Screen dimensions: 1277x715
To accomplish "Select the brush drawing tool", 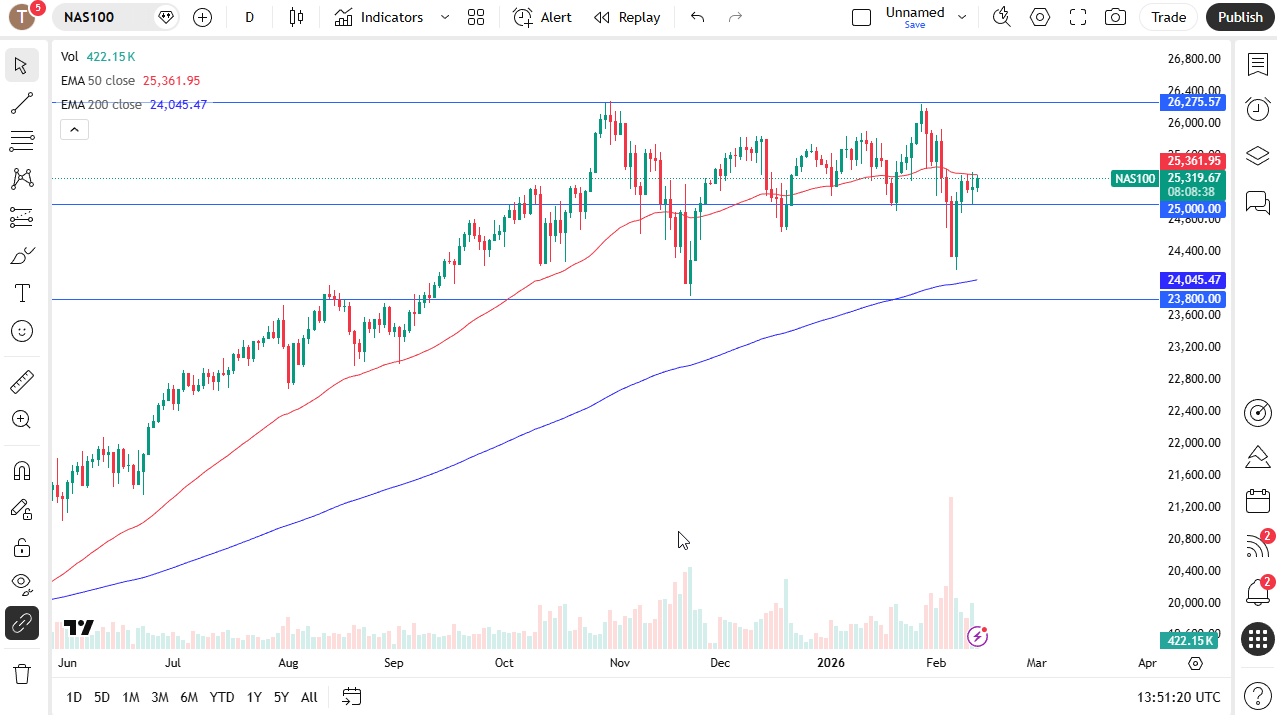I will [x=21, y=255].
